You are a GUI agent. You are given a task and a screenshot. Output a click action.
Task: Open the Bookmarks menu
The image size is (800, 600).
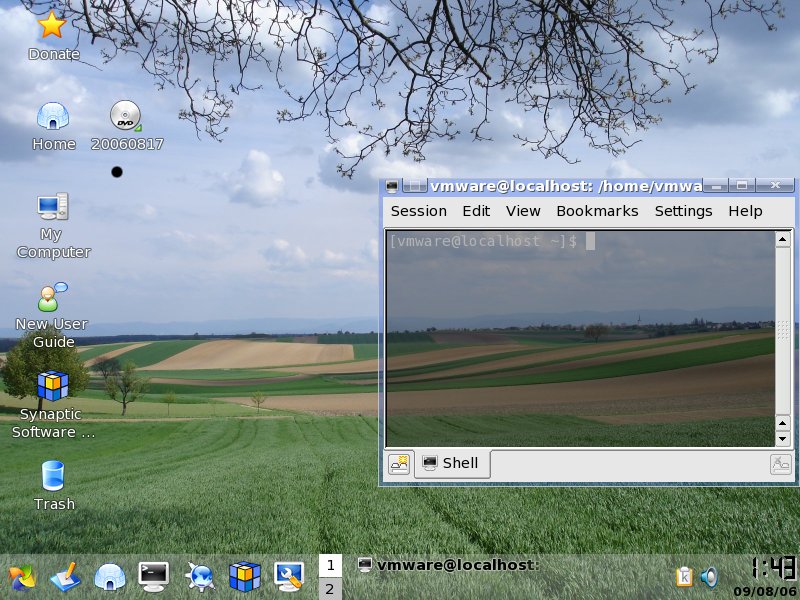click(597, 211)
